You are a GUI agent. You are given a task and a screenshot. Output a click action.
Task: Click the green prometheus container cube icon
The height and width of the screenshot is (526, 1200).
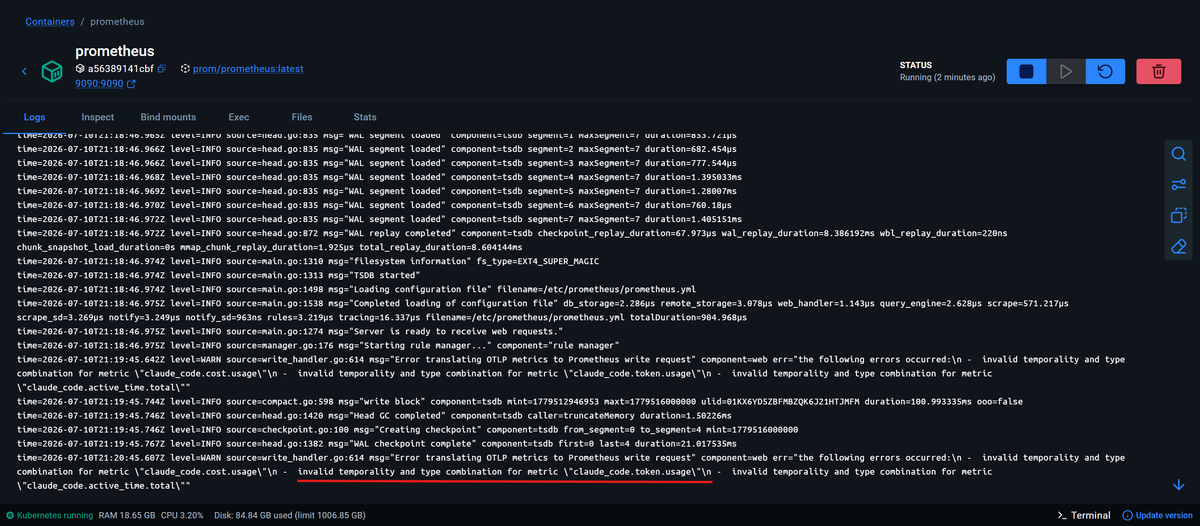tap(52, 71)
